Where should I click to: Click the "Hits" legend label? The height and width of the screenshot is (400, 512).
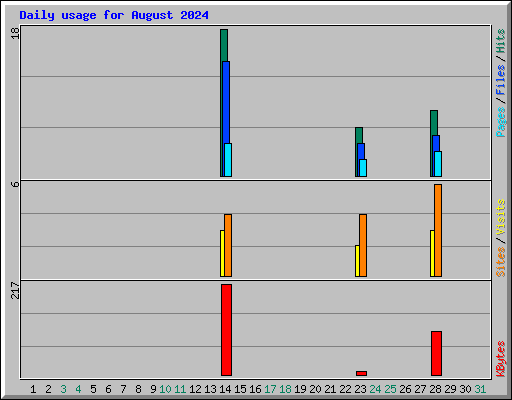[x=501, y=41]
